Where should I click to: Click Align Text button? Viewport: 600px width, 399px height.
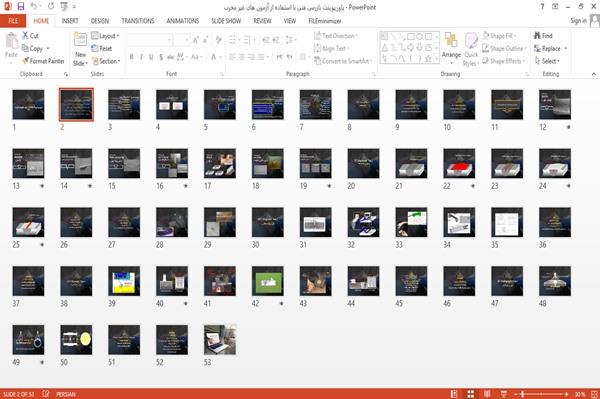pyautogui.click(x=331, y=48)
